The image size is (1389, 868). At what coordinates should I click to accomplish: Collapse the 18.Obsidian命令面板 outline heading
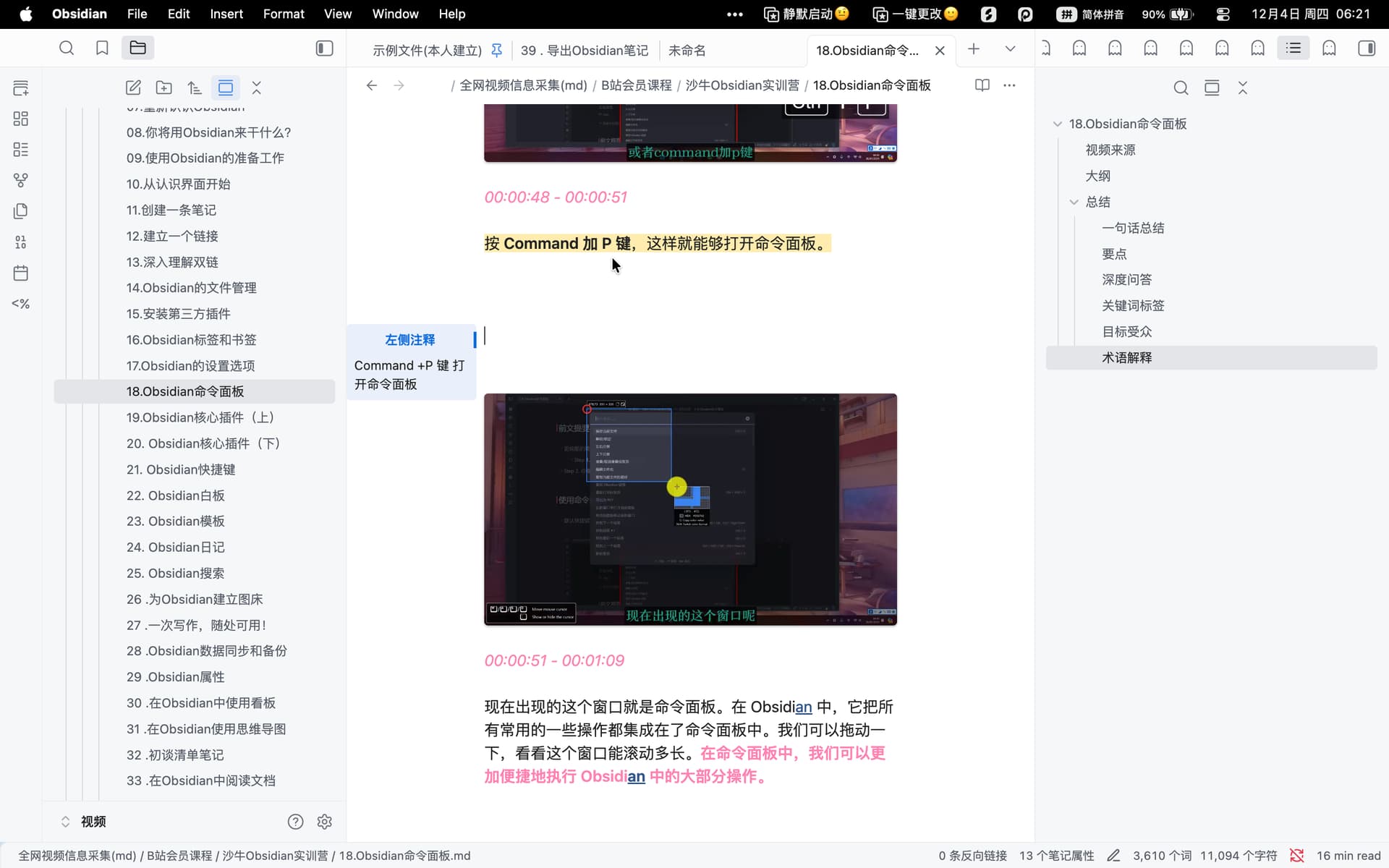1057,124
